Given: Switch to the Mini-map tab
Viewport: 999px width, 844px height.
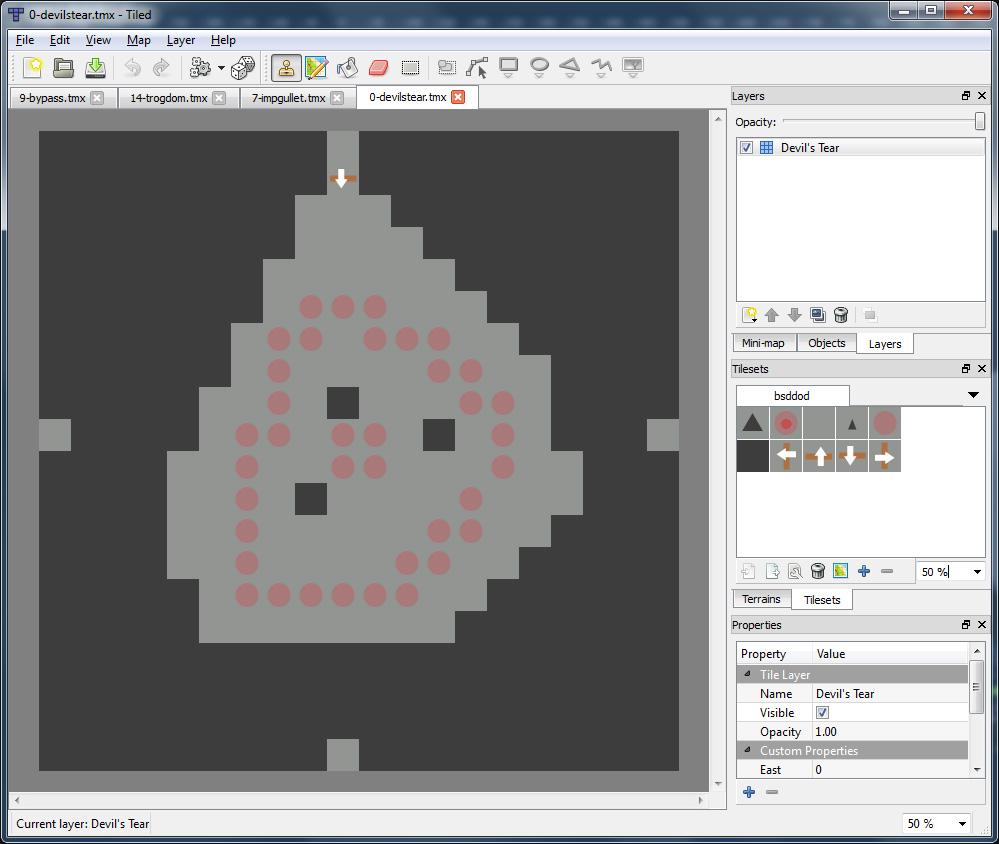Looking at the screenshot, I should tap(763, 343).
